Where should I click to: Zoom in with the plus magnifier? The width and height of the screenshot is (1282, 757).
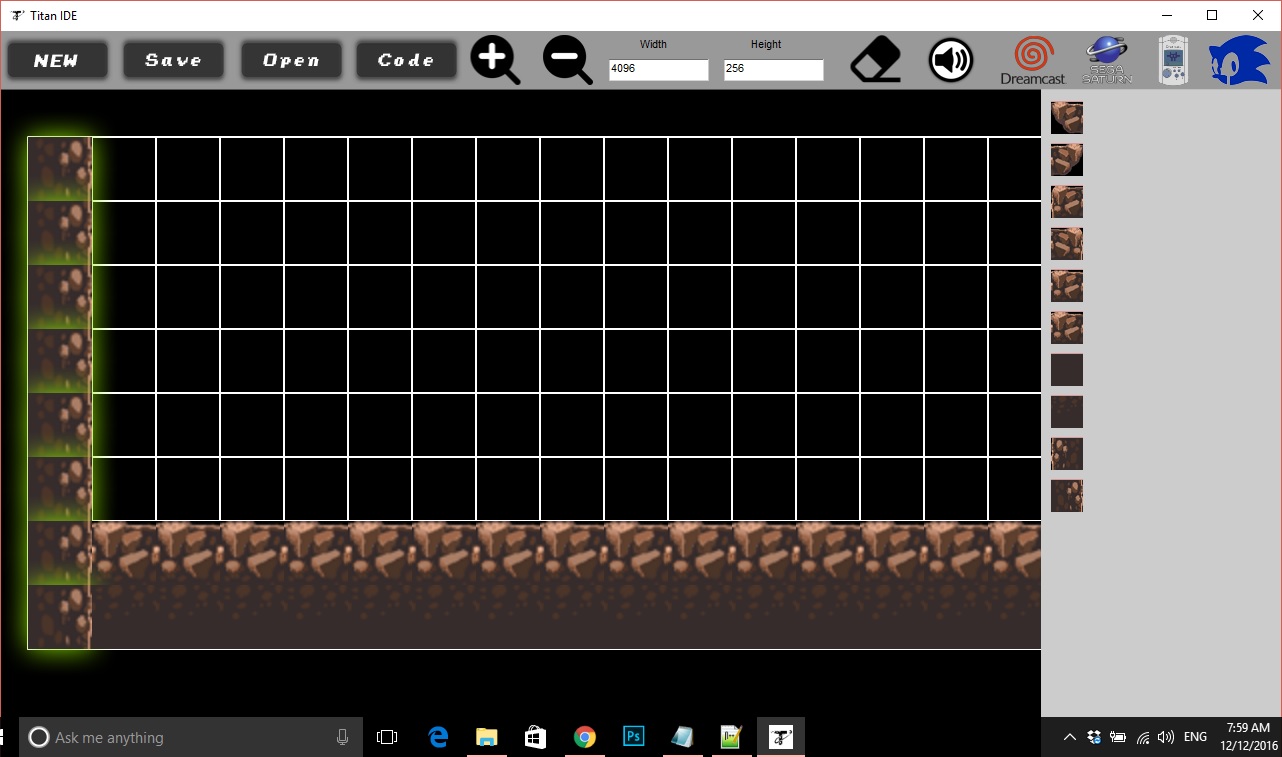tap(496, 60)
